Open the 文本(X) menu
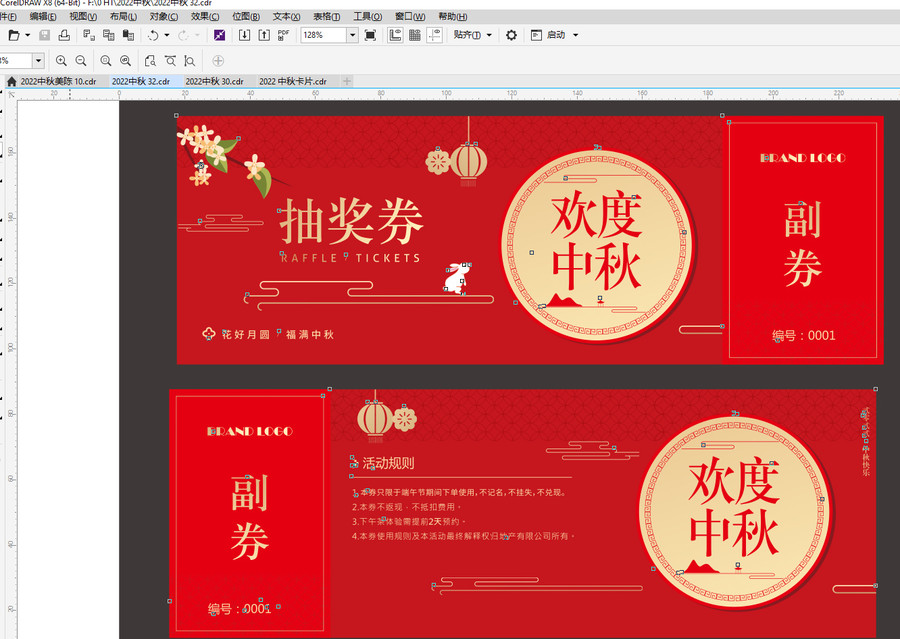Viewport: 900px width, 639px height. pos(286,17)
